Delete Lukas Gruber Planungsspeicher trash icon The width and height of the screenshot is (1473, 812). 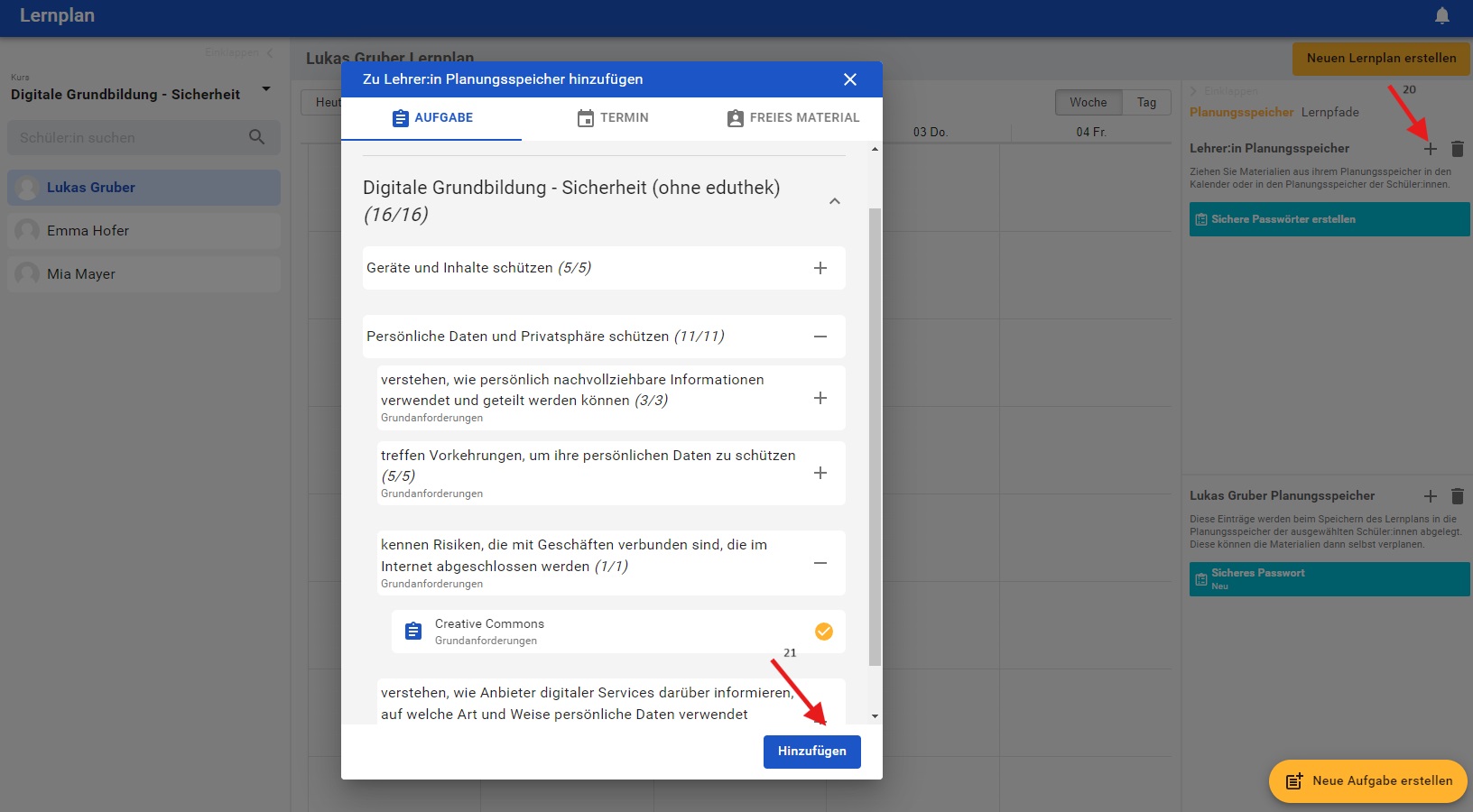[x=1458, y=496]
